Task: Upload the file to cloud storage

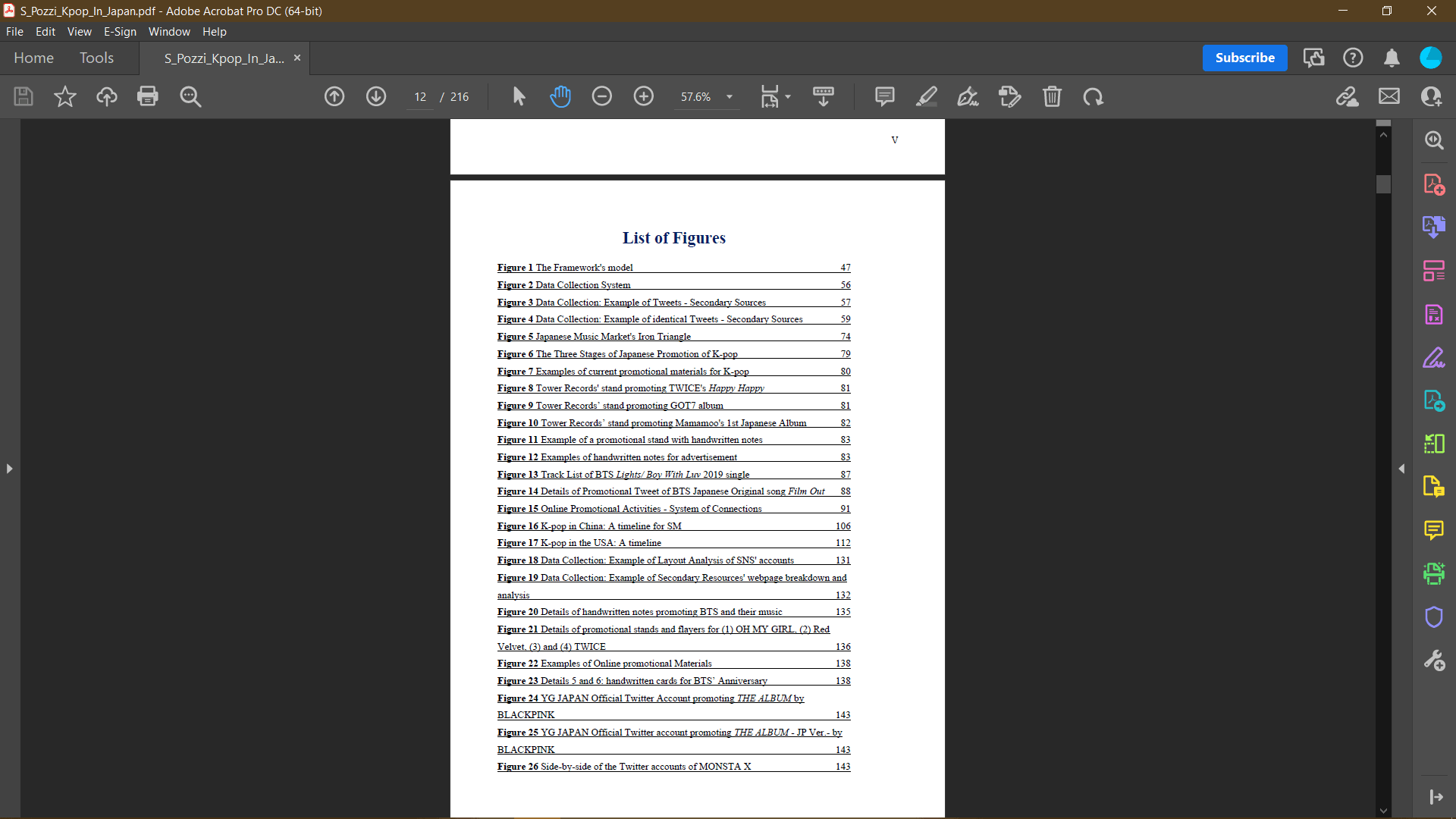Action: click(x=106, y=96)
